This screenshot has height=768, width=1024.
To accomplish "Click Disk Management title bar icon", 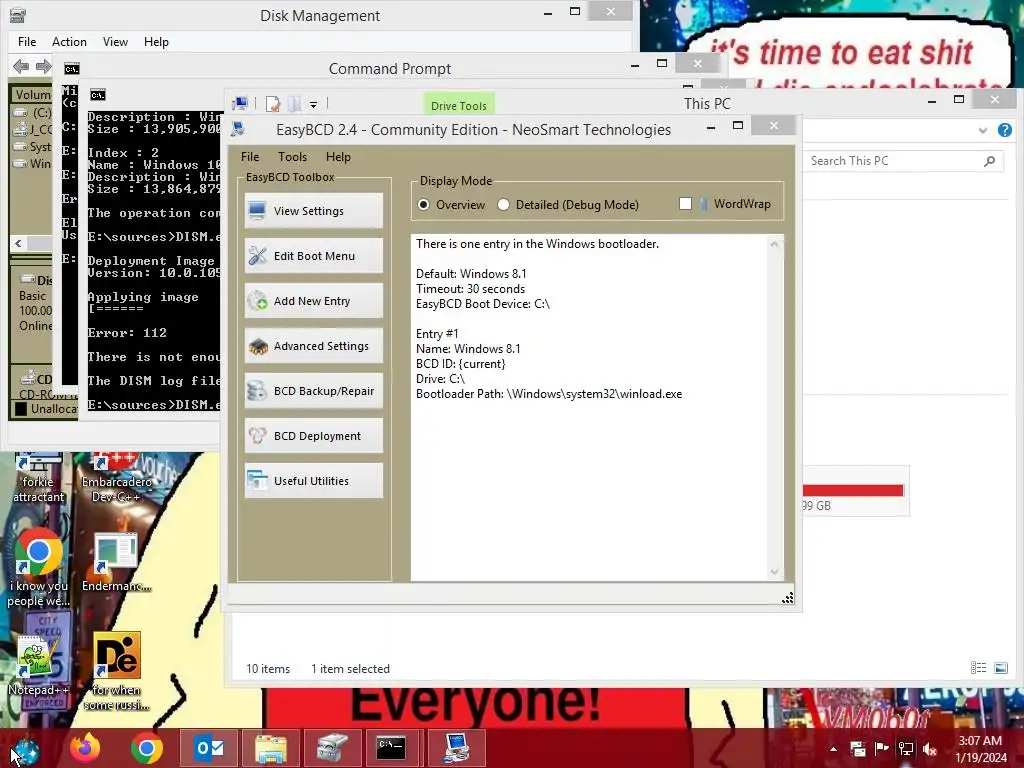I will tap(18, 15).
